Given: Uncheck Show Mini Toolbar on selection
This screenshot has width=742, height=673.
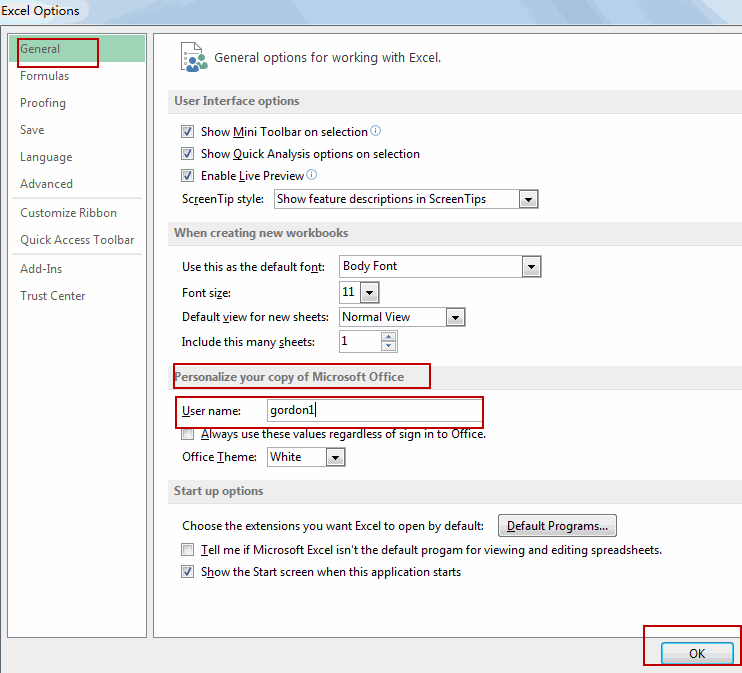Looking at the screenshot, I should coord(187,132).
